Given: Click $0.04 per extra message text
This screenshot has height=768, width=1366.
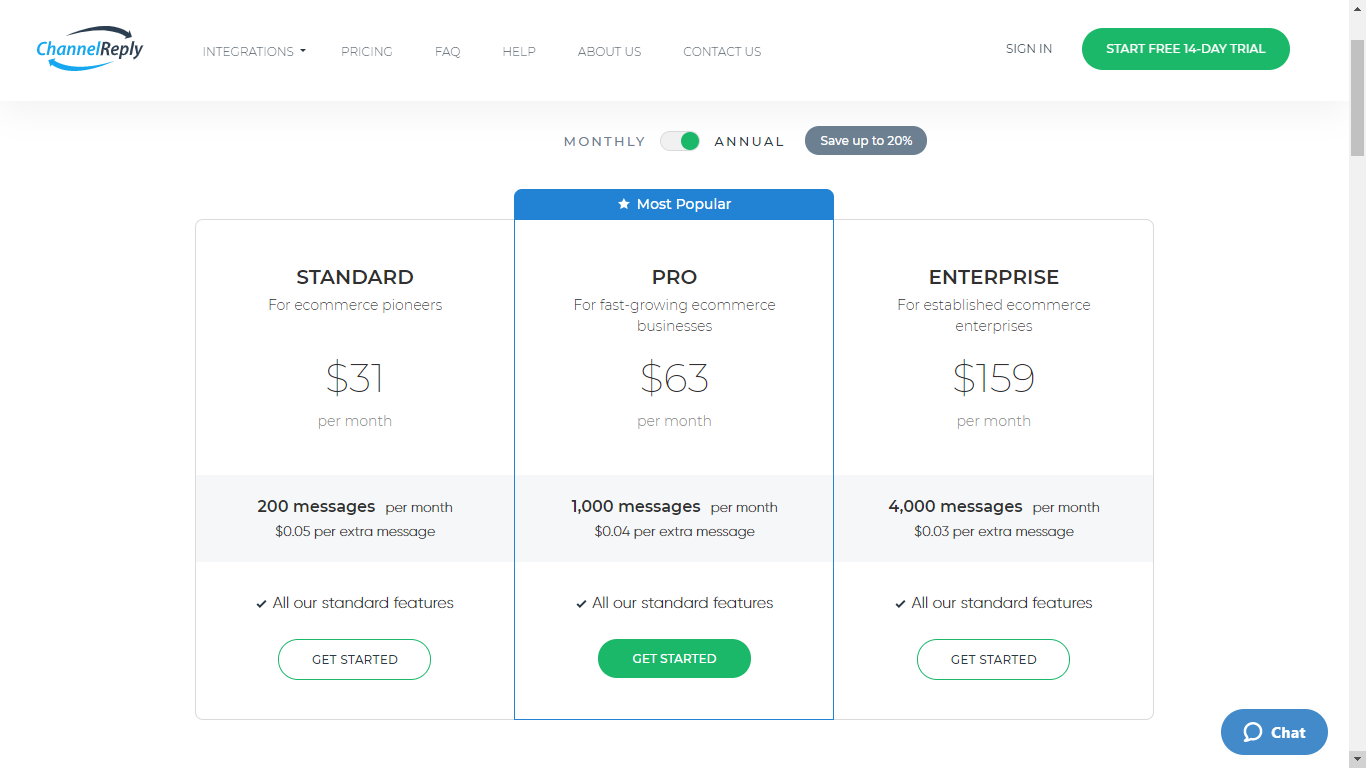Looking at the screenshot, I should tap(674, 531).
